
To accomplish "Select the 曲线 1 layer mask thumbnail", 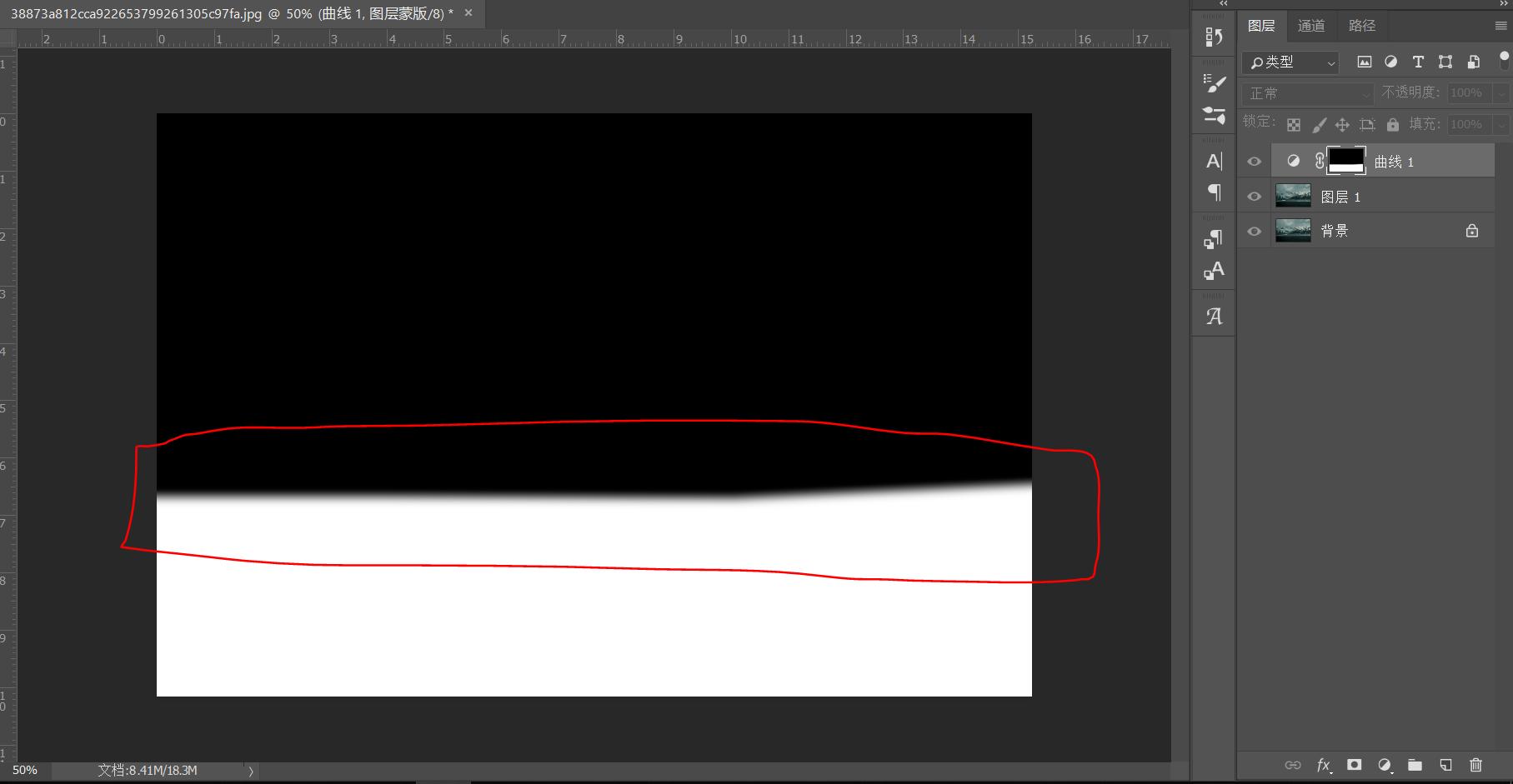I will [1348, 160].
